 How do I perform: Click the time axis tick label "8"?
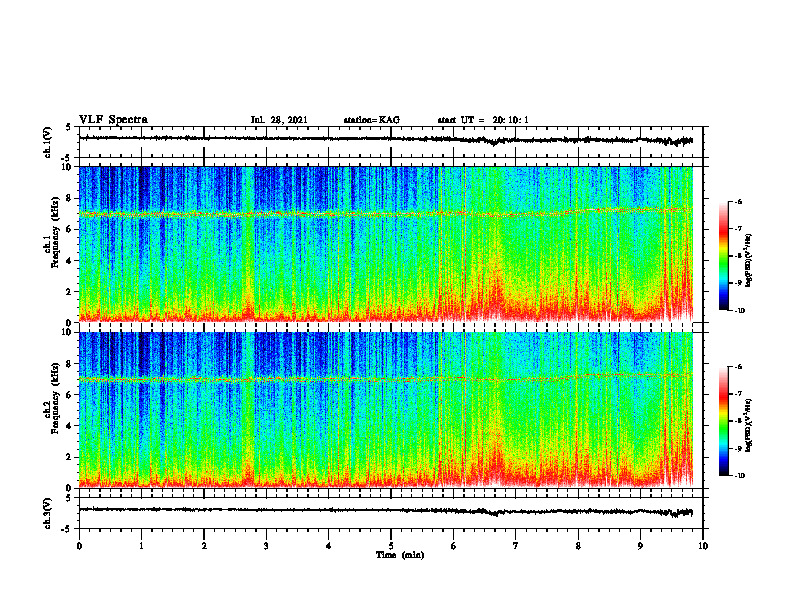578,546
